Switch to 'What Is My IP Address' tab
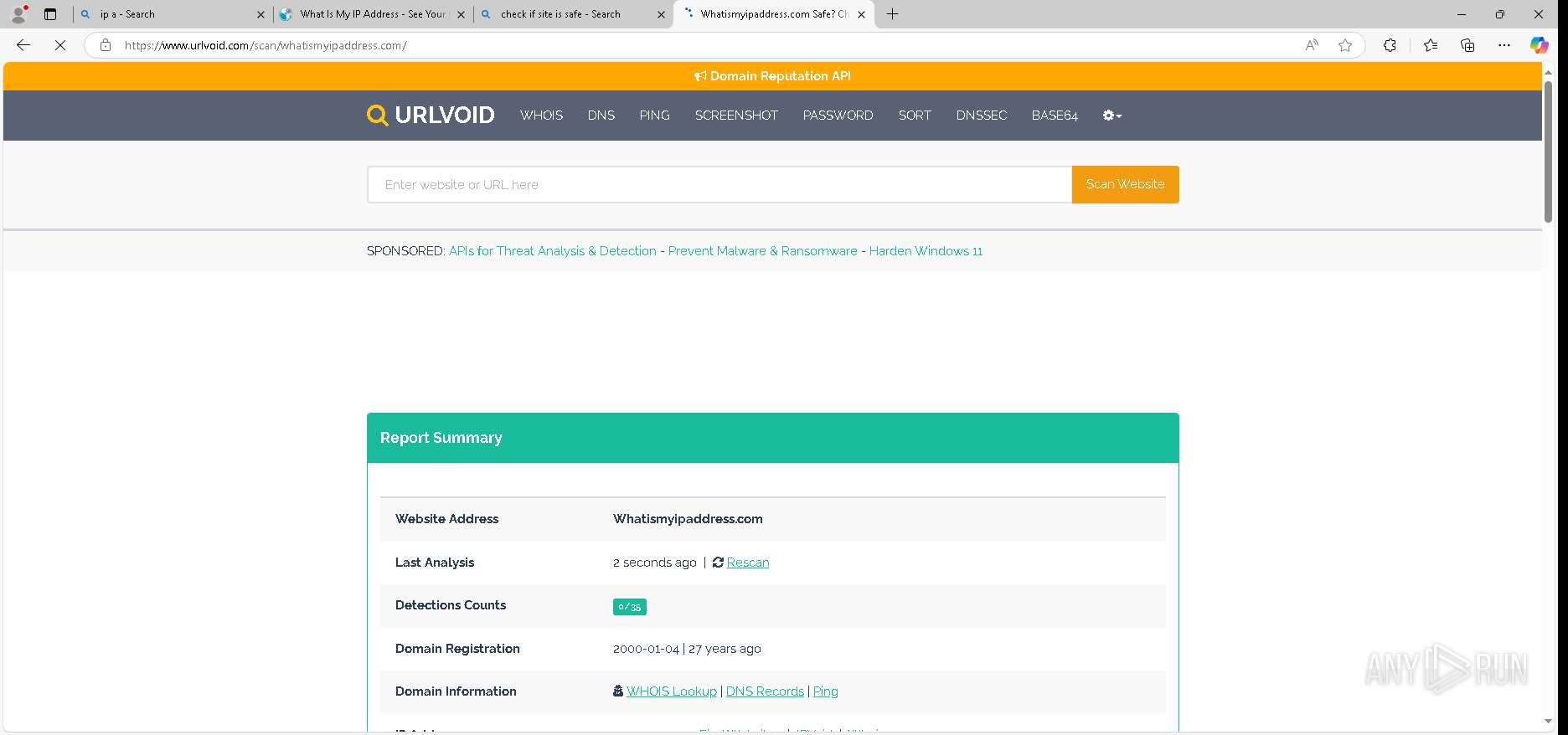The height and width of the screenshot is (735, 1568). (372, 14)
